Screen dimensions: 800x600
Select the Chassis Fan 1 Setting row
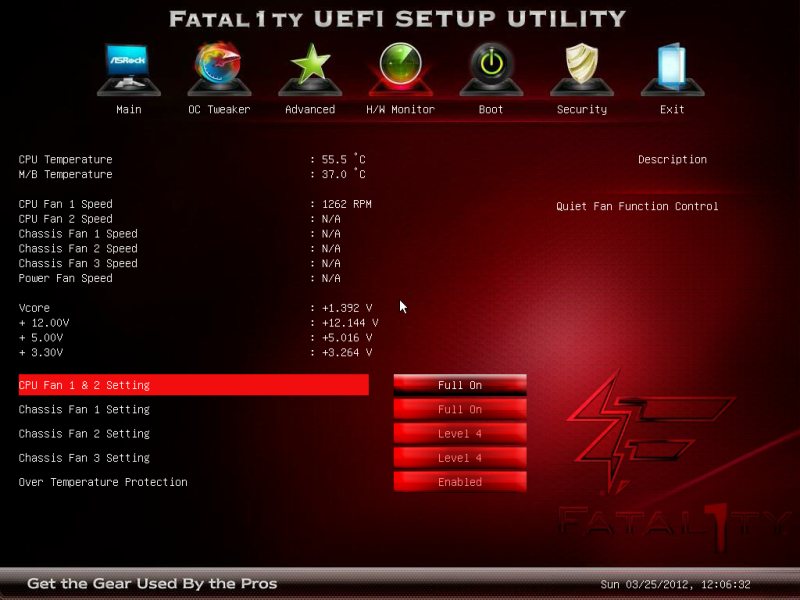pyautogui.click(x=84, y=409)
